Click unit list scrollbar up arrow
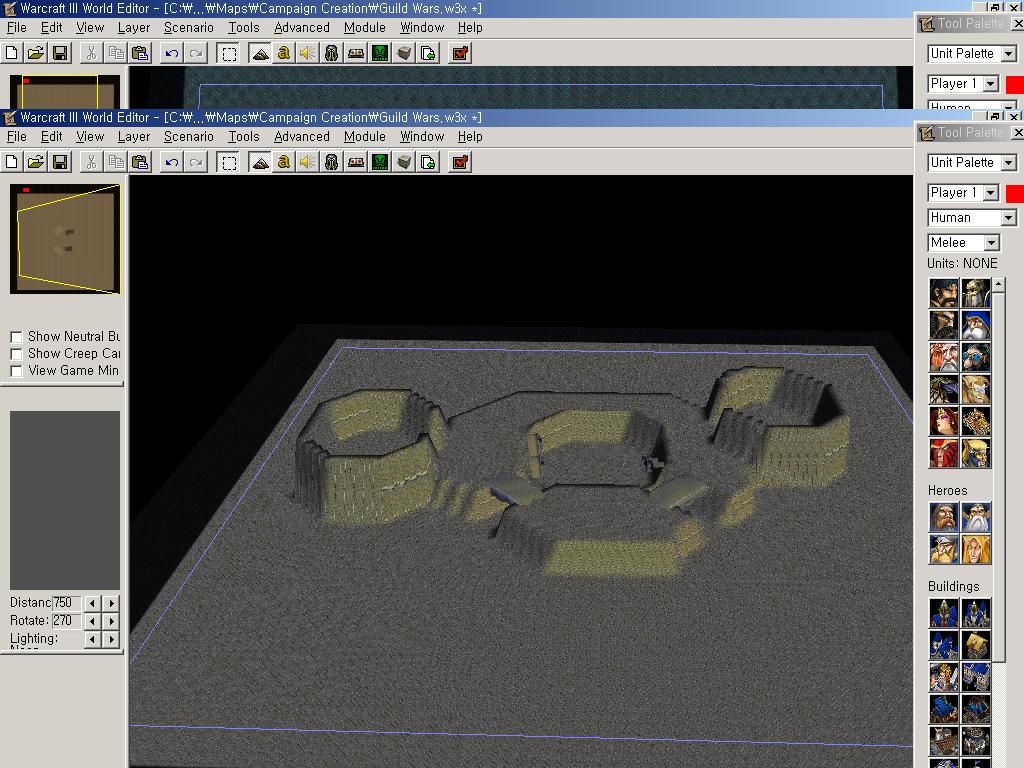The width and height of the screenshot is (1024, 768). click(999, 285)
